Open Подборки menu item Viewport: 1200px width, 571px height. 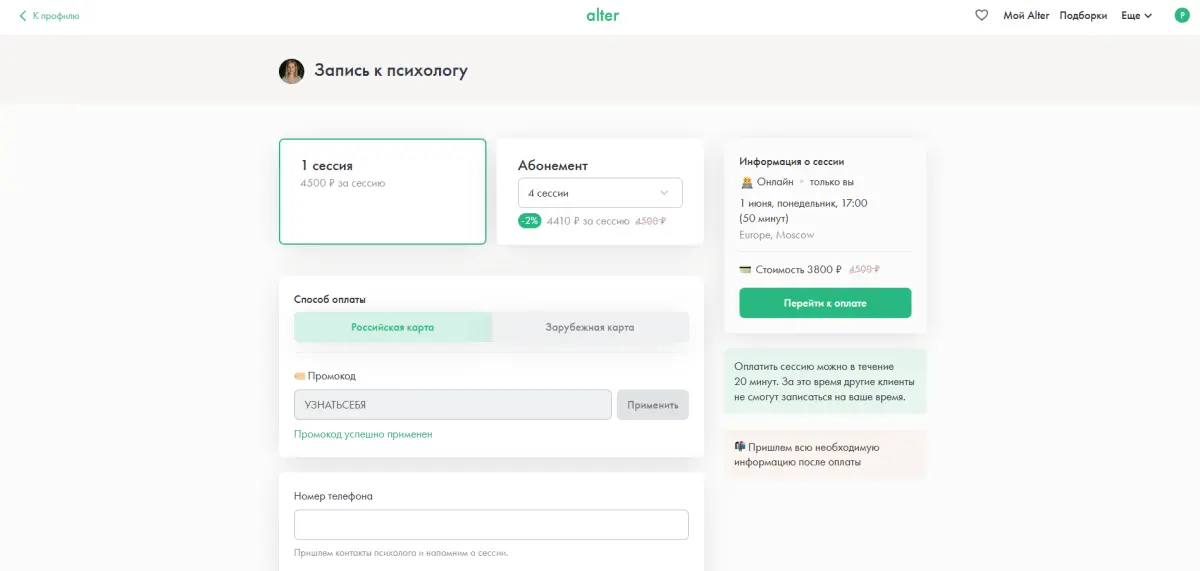tap(1083, 16)
